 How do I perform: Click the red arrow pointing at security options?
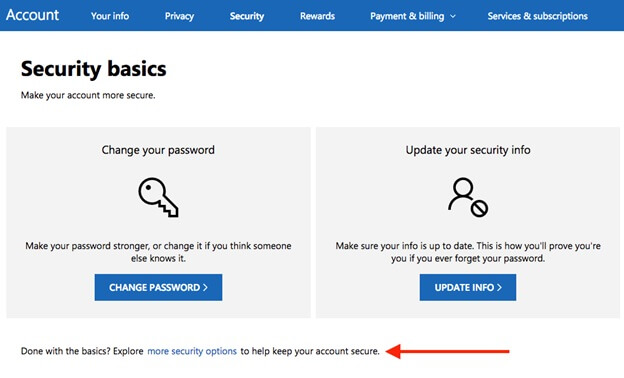click(x=447, y=351)
